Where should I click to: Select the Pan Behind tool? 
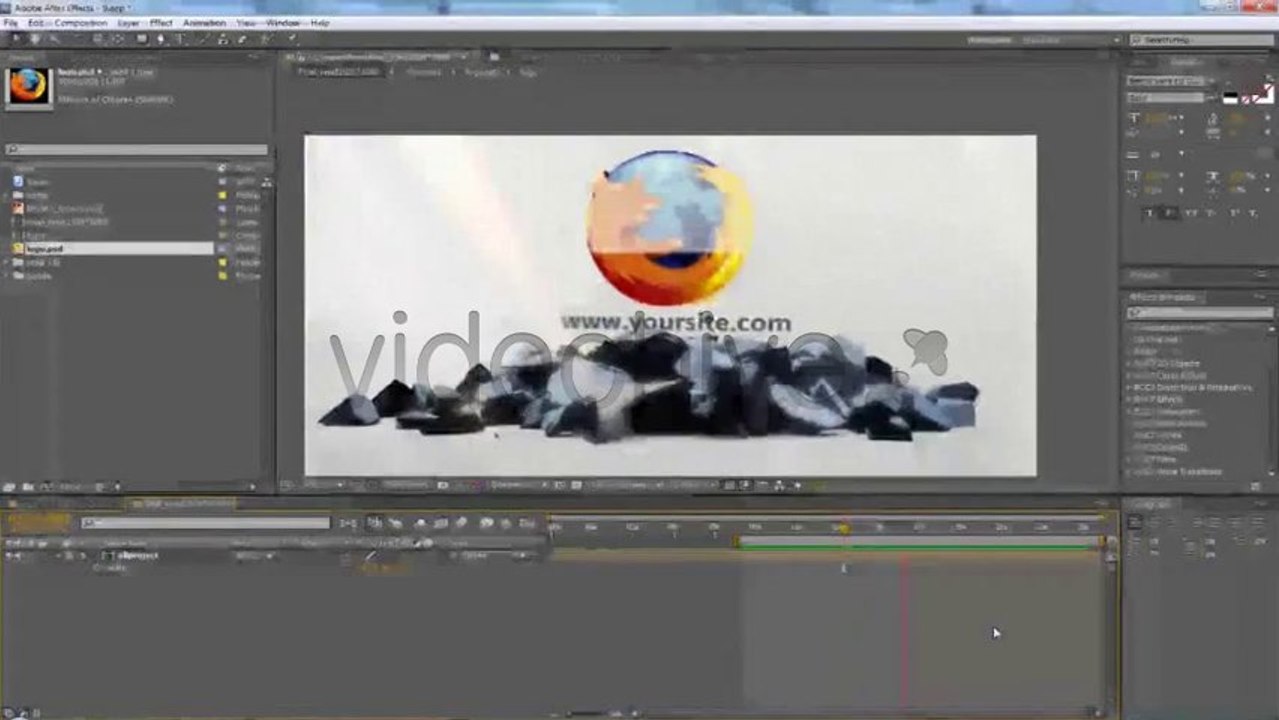pyautogui.click(x=117, y=39)
